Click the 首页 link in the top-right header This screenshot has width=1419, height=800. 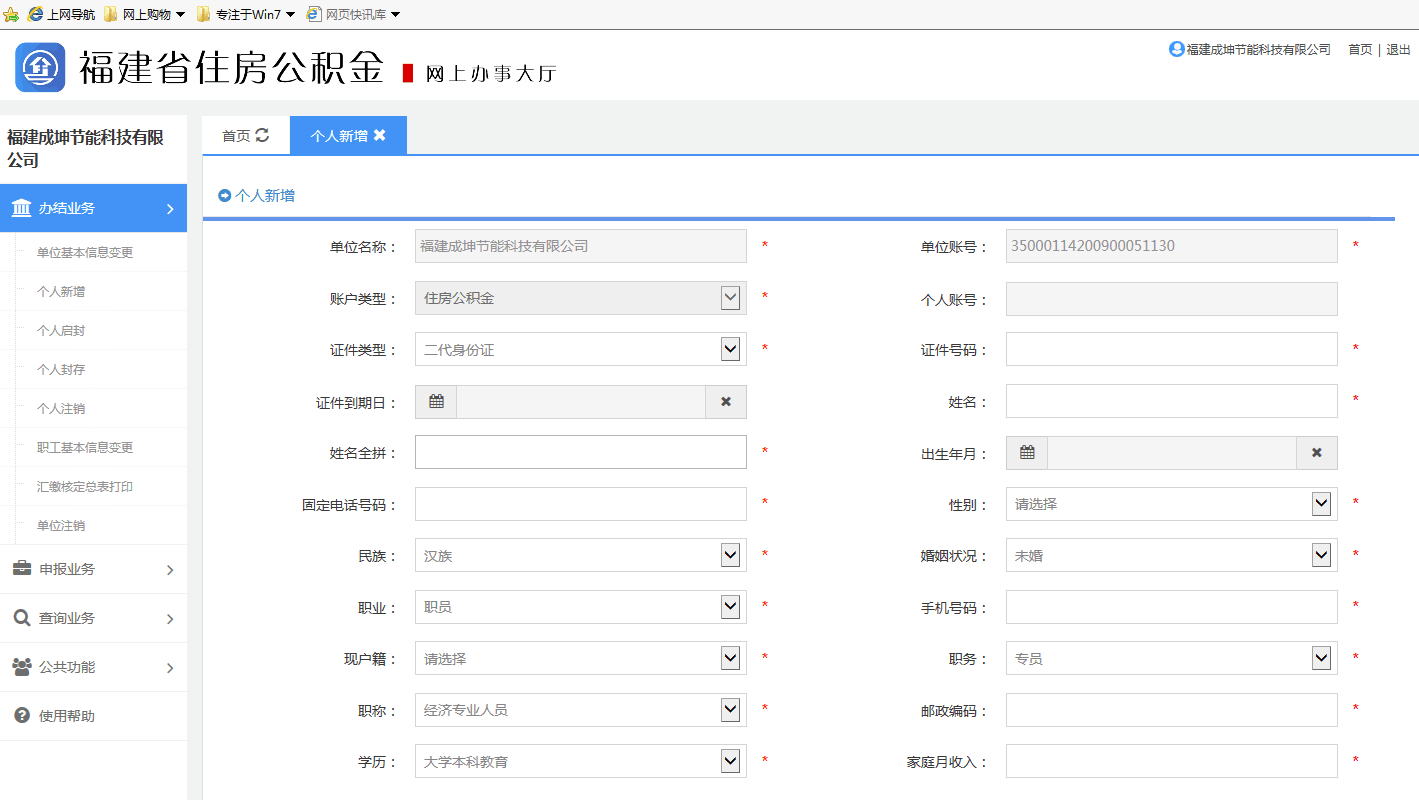coord(1360,49)
